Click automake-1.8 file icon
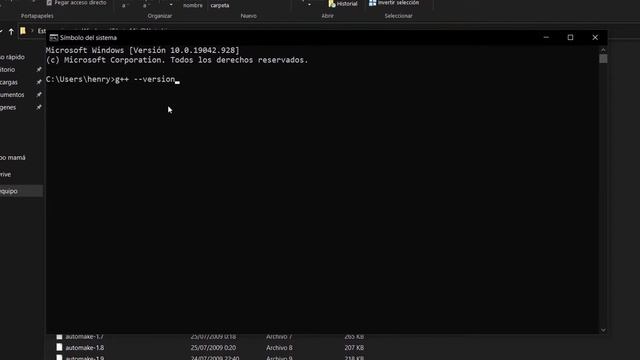 (x=59, y=347)
